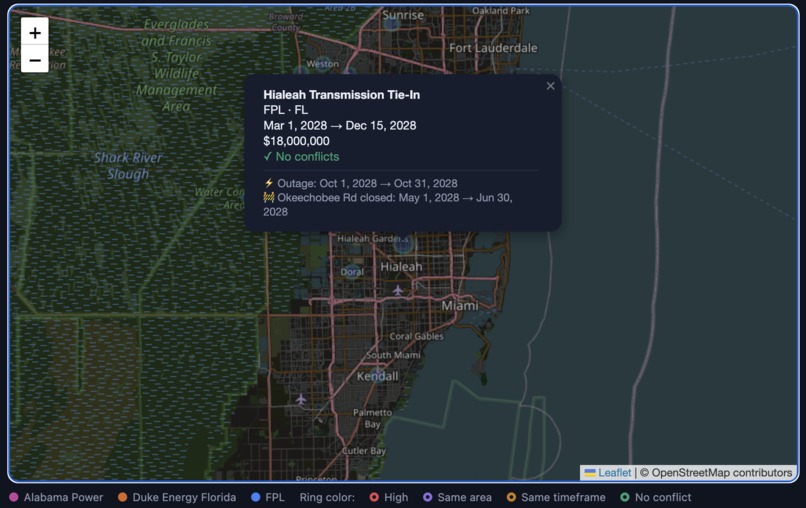Open the Leaflet attribution link
This screenshot has width=806, height=508.
coord(614,473)
